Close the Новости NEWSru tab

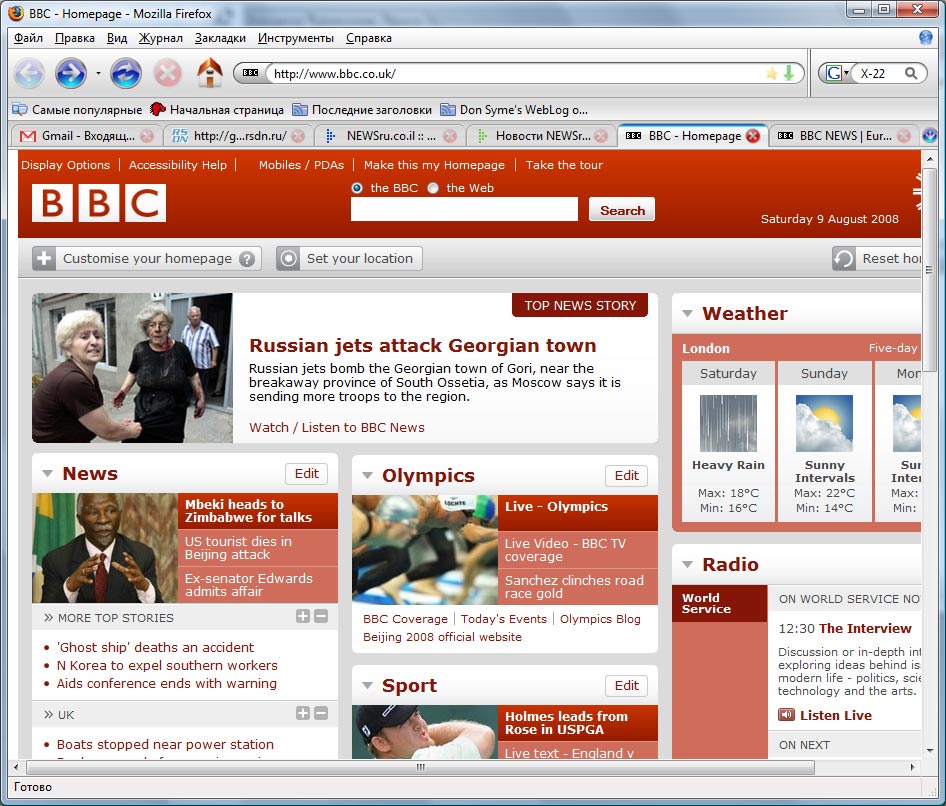pos(601,136)
